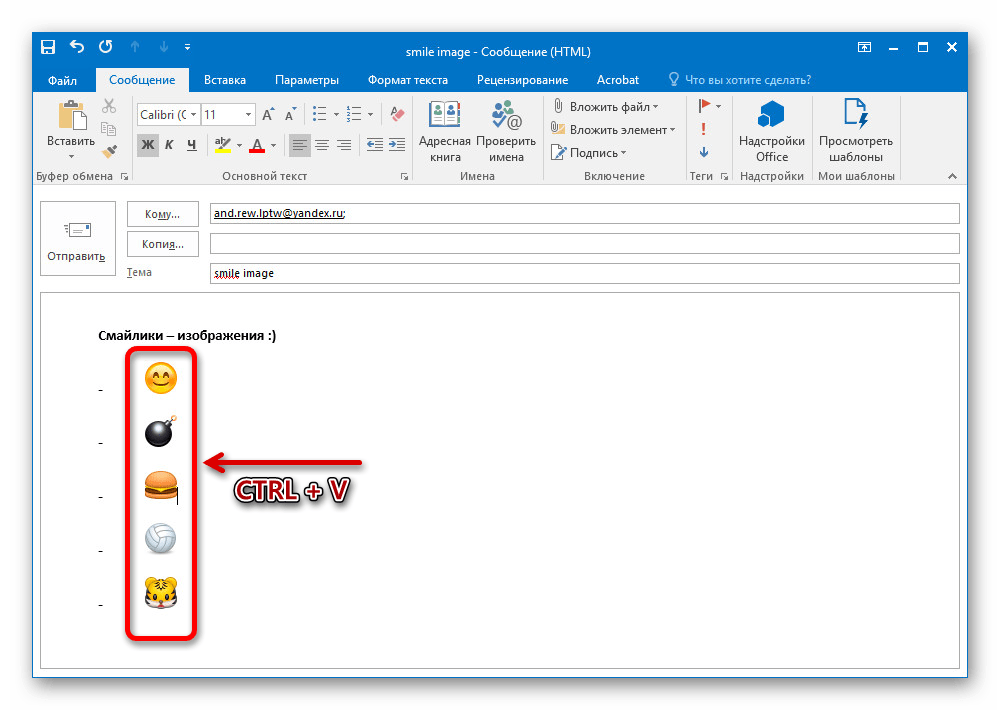Open the Теги dialog launcher

point(724,177)
